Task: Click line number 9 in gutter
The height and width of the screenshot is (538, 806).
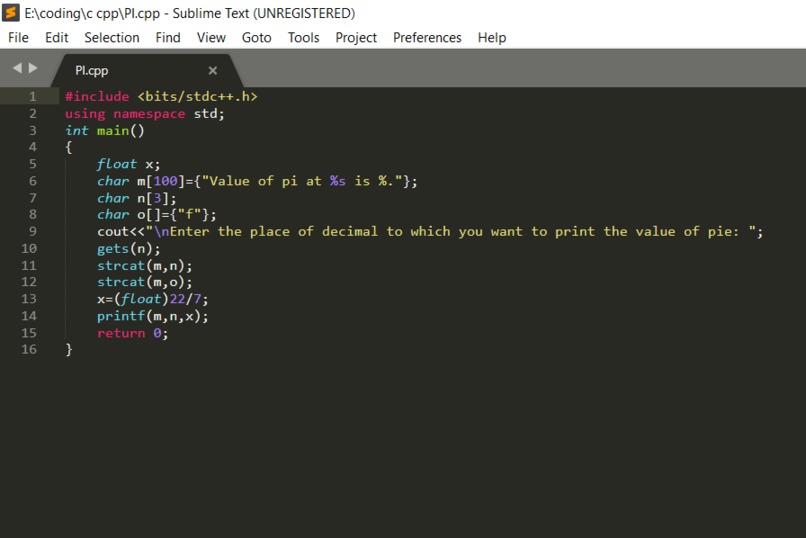Action: point(32,231)
